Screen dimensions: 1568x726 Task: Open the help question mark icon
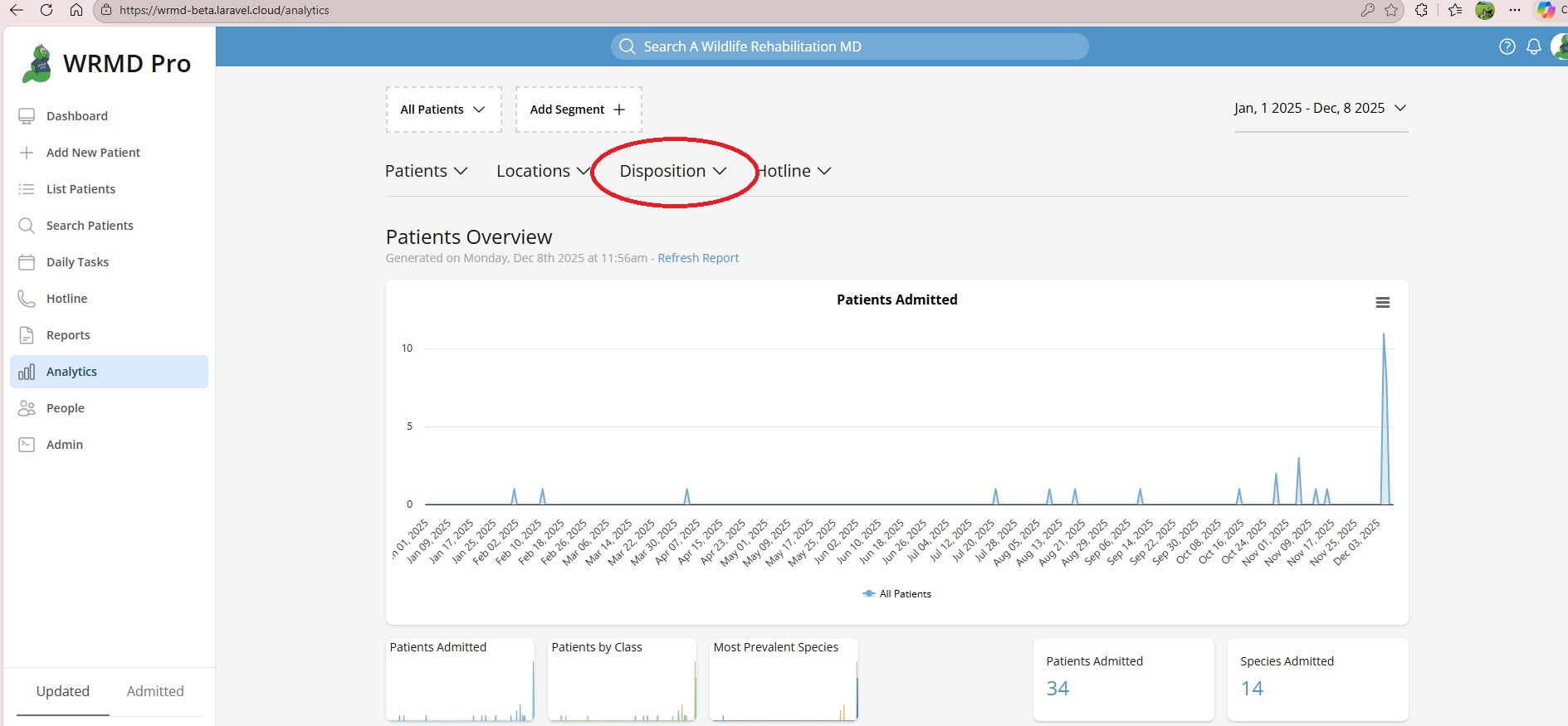point(1507,46)
